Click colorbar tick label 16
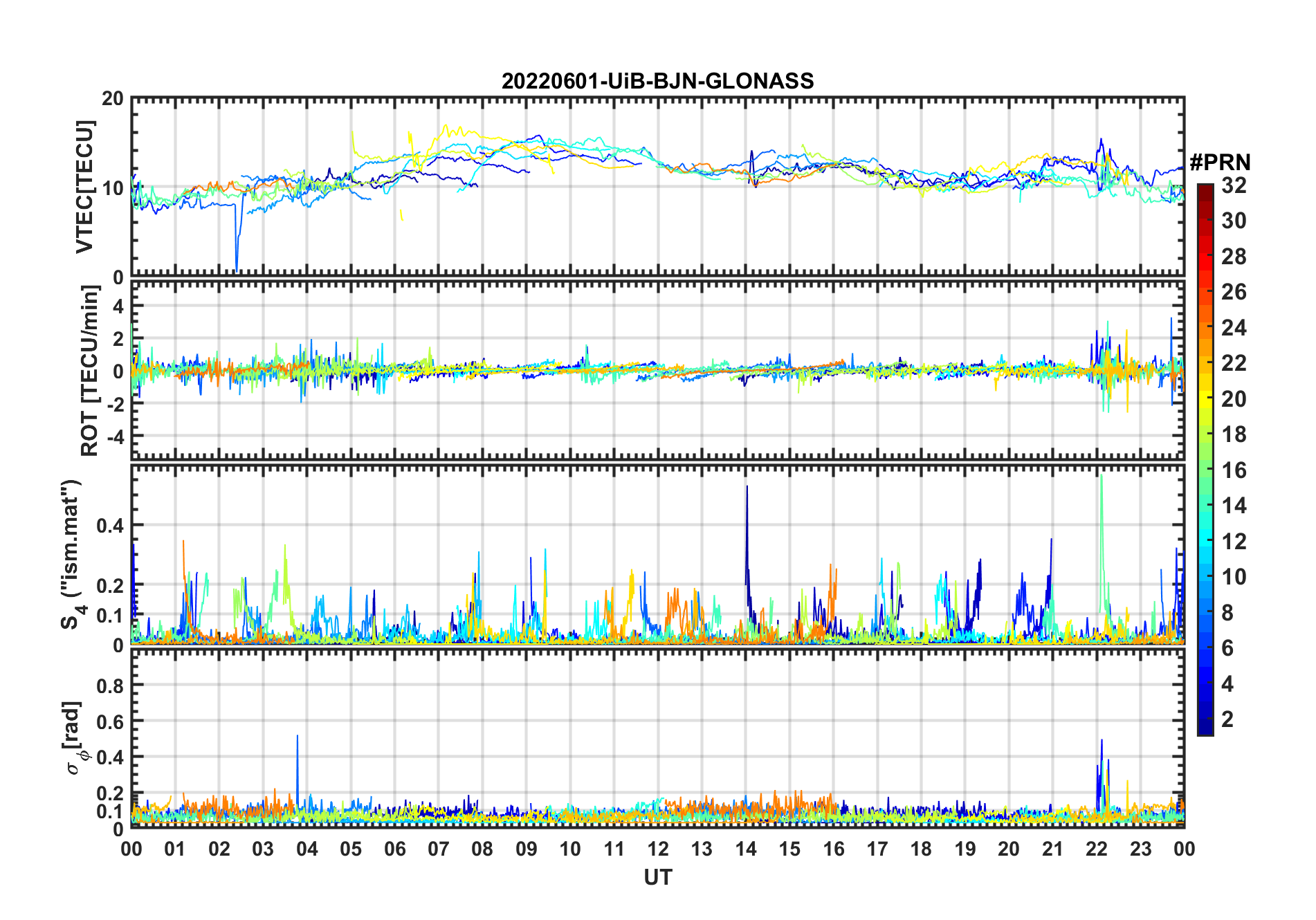Image resolution: width=1316 pixels, height=920 pixels. [1234, 470]
